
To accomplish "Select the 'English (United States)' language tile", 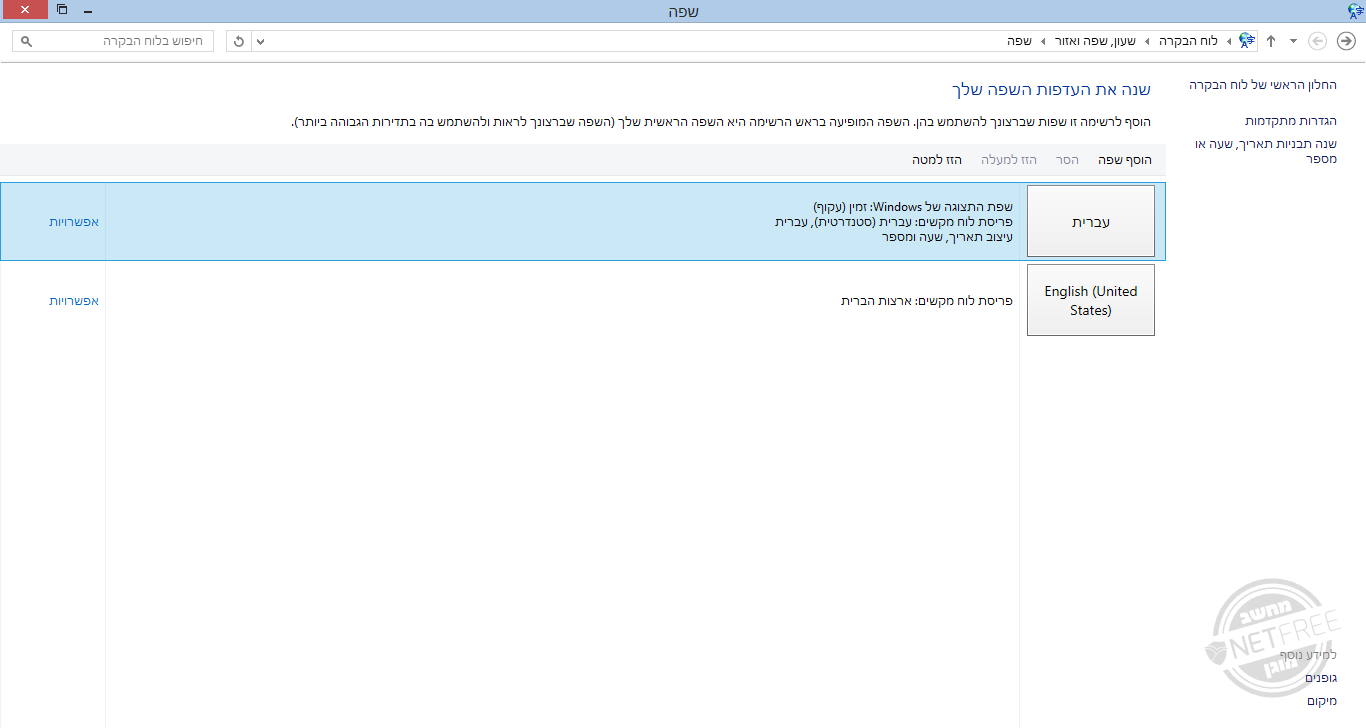I will coord(1091,300).
